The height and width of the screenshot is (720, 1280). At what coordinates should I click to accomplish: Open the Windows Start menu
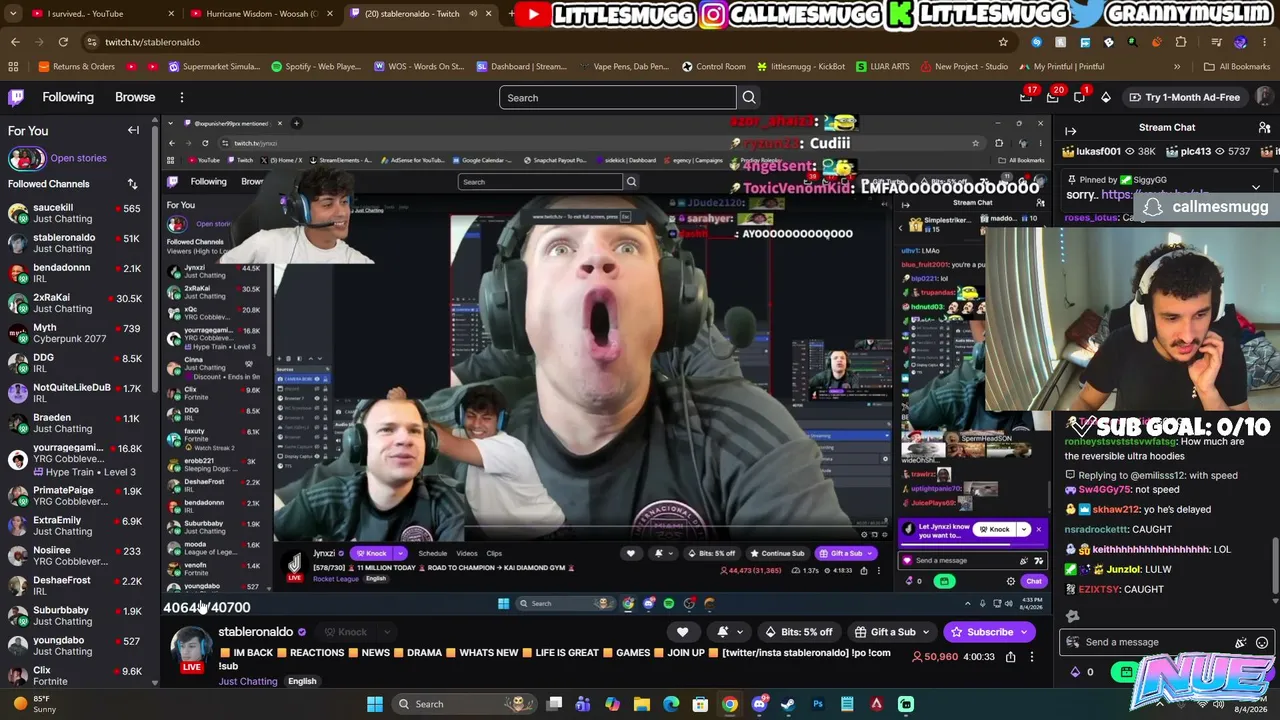point(375,704)
